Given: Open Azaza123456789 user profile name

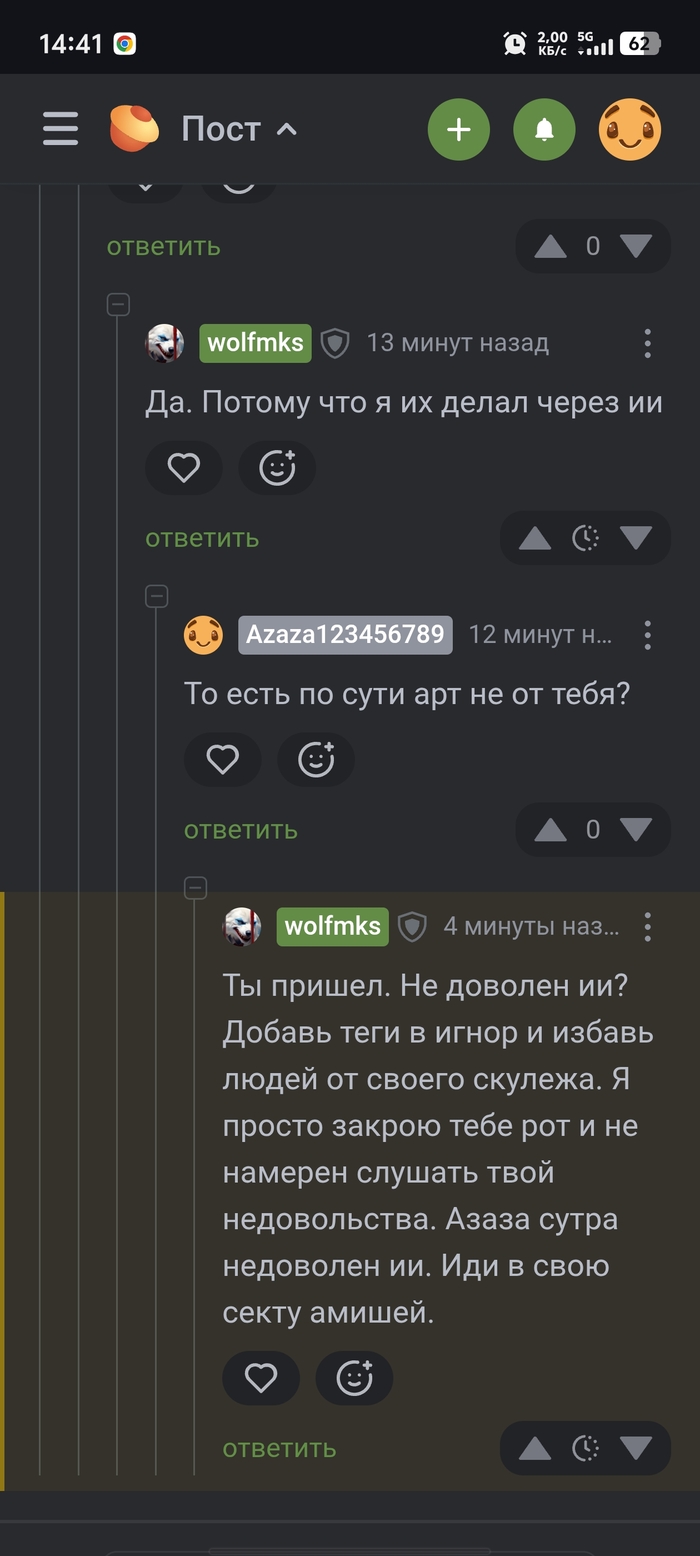Looking at the screenshot, I should [x=345, y=635].
